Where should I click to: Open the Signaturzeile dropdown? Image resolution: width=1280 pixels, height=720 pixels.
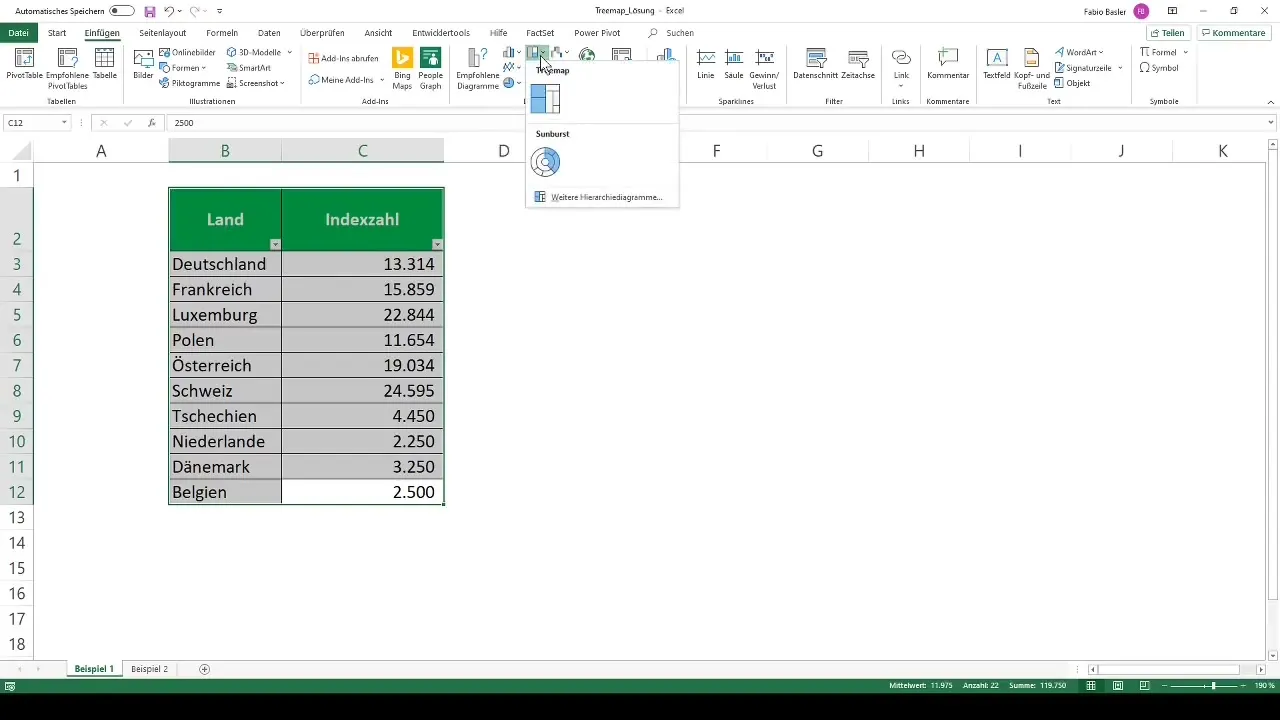[x=1120, y=68]
